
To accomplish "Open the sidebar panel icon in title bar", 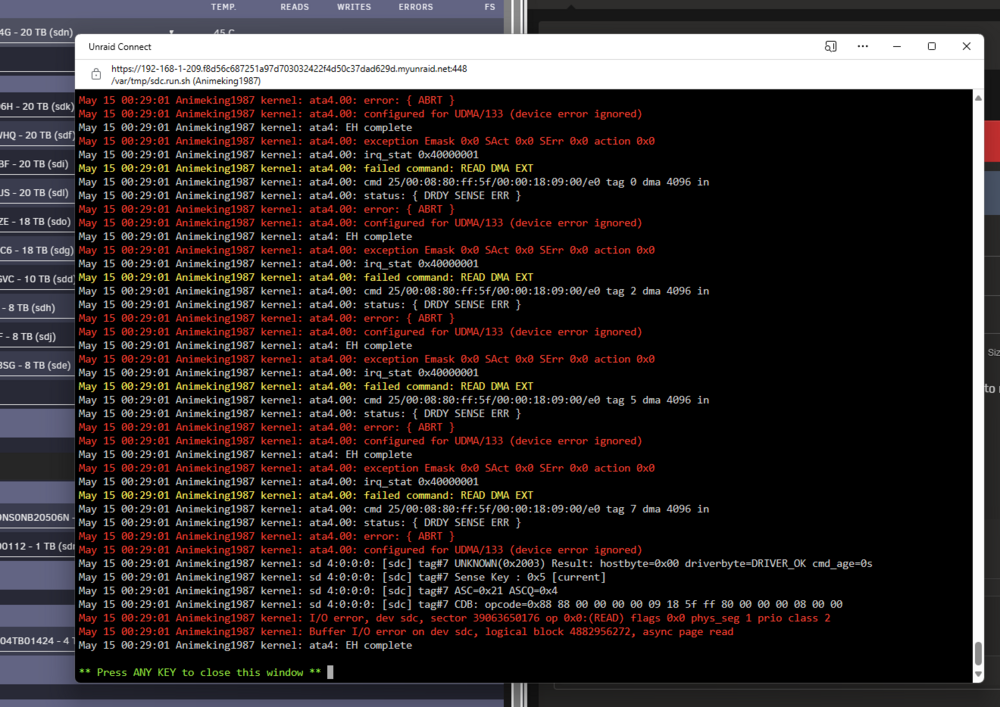I will [x=830, y=47].
